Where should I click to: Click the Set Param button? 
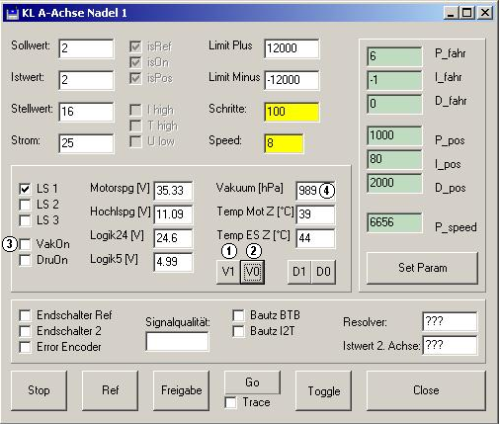tap(422, 268)
